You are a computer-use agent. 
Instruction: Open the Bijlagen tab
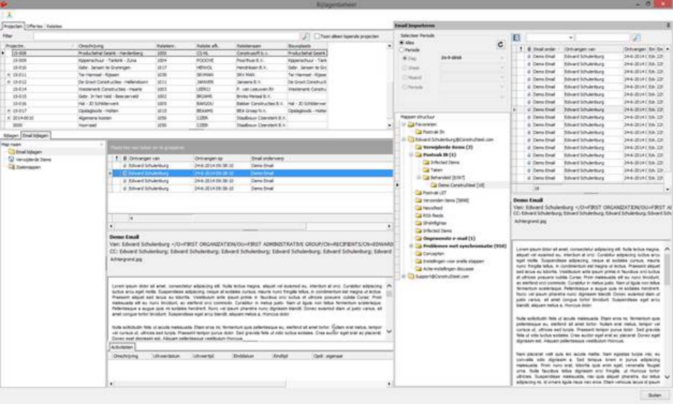tap(11, 136)
